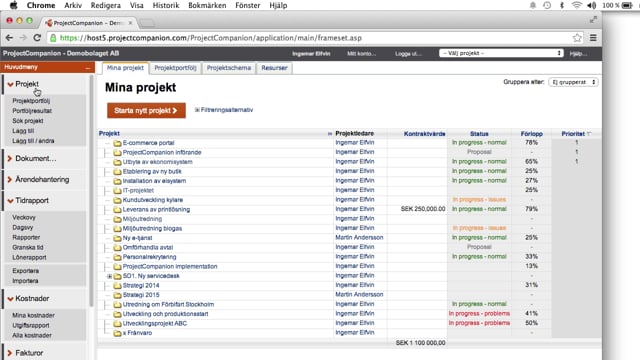Open Mitt konto link
The width and height of the screenshot is (640, 360).
coord(361,53)
